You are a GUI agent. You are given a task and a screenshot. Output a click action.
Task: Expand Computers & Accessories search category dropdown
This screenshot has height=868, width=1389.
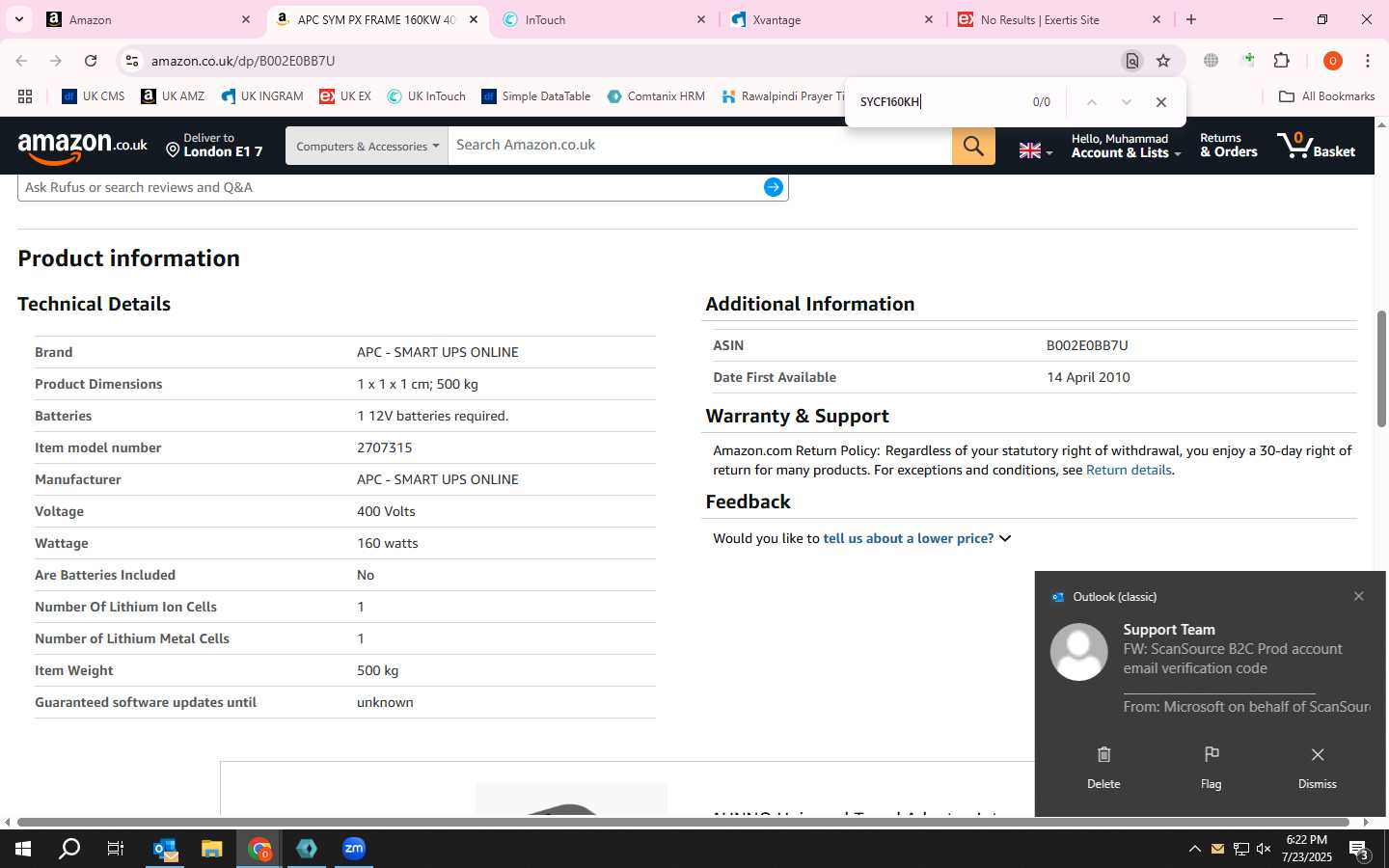point(367,146)
